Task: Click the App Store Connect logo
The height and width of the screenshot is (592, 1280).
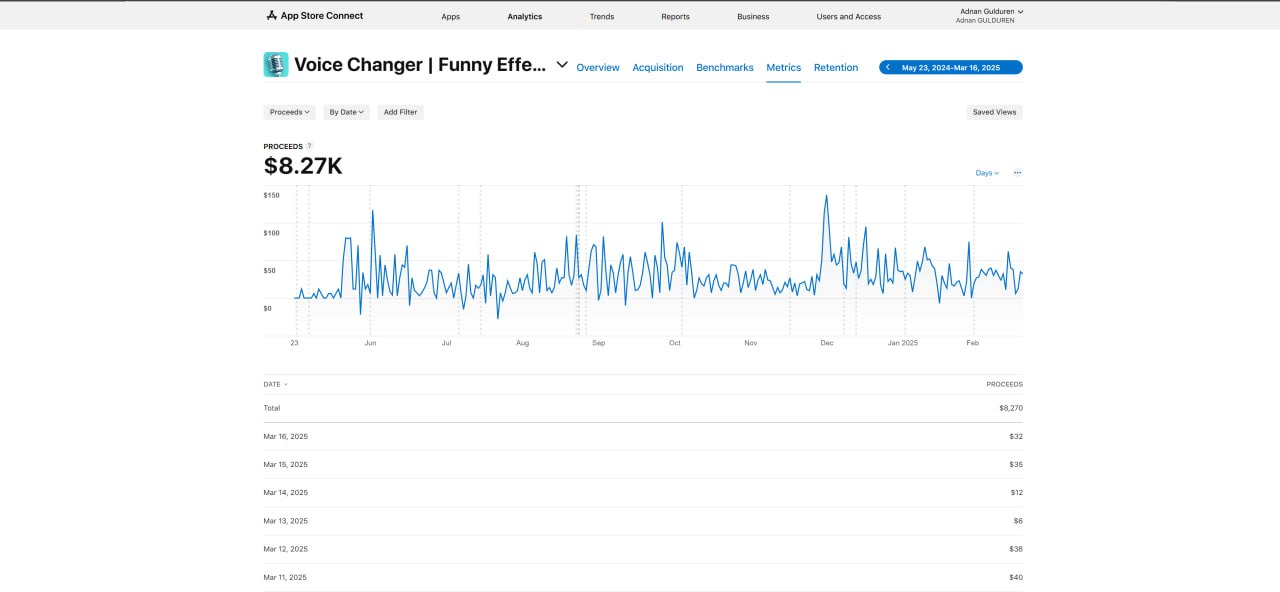Action: [x=314, y=16]
